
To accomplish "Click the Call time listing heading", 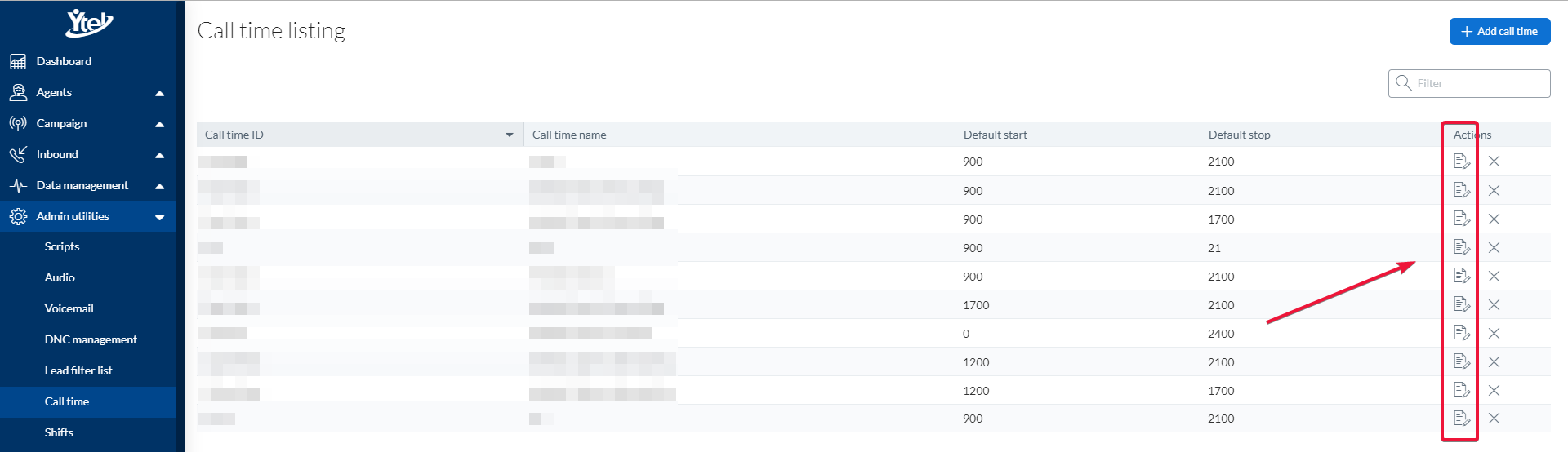I will coord(271,31).
